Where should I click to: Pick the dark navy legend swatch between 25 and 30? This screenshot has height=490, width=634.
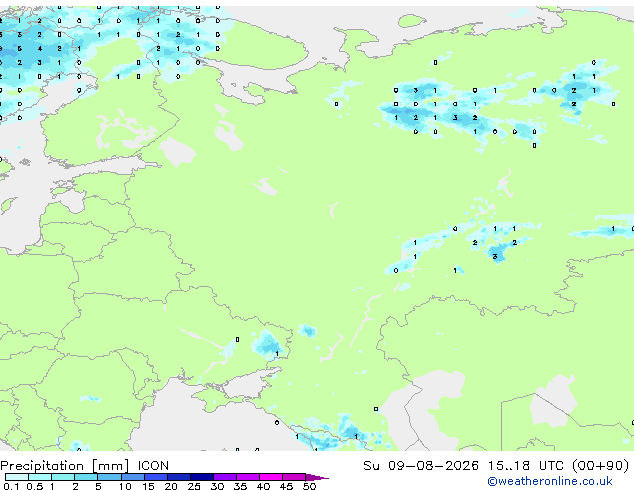pos(202,477)
